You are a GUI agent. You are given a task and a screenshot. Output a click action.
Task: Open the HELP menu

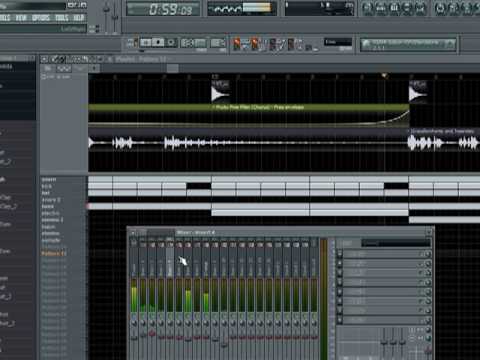[79, 18]
